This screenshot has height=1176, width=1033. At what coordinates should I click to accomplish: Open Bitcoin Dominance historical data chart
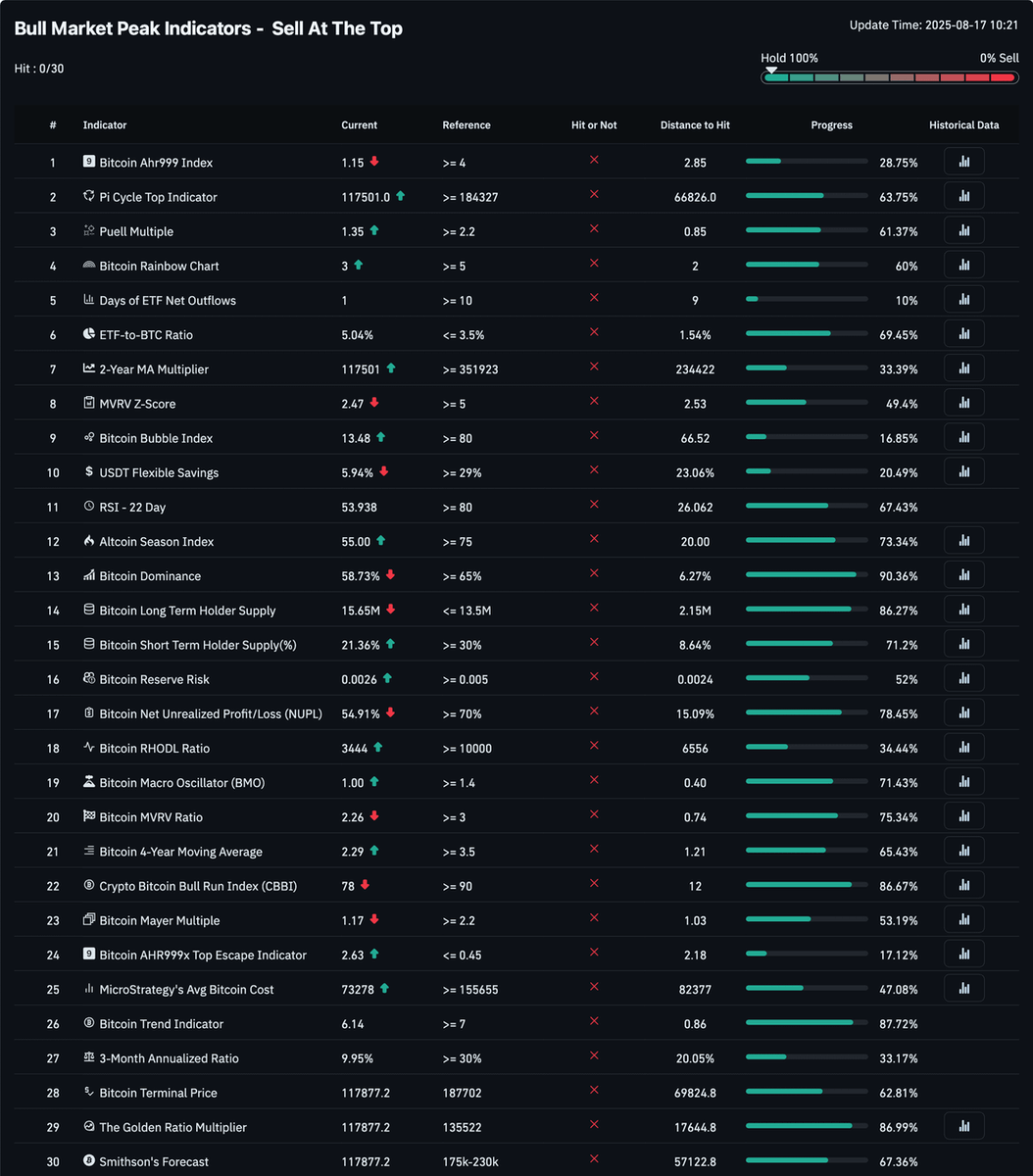[x=963, y=574]
